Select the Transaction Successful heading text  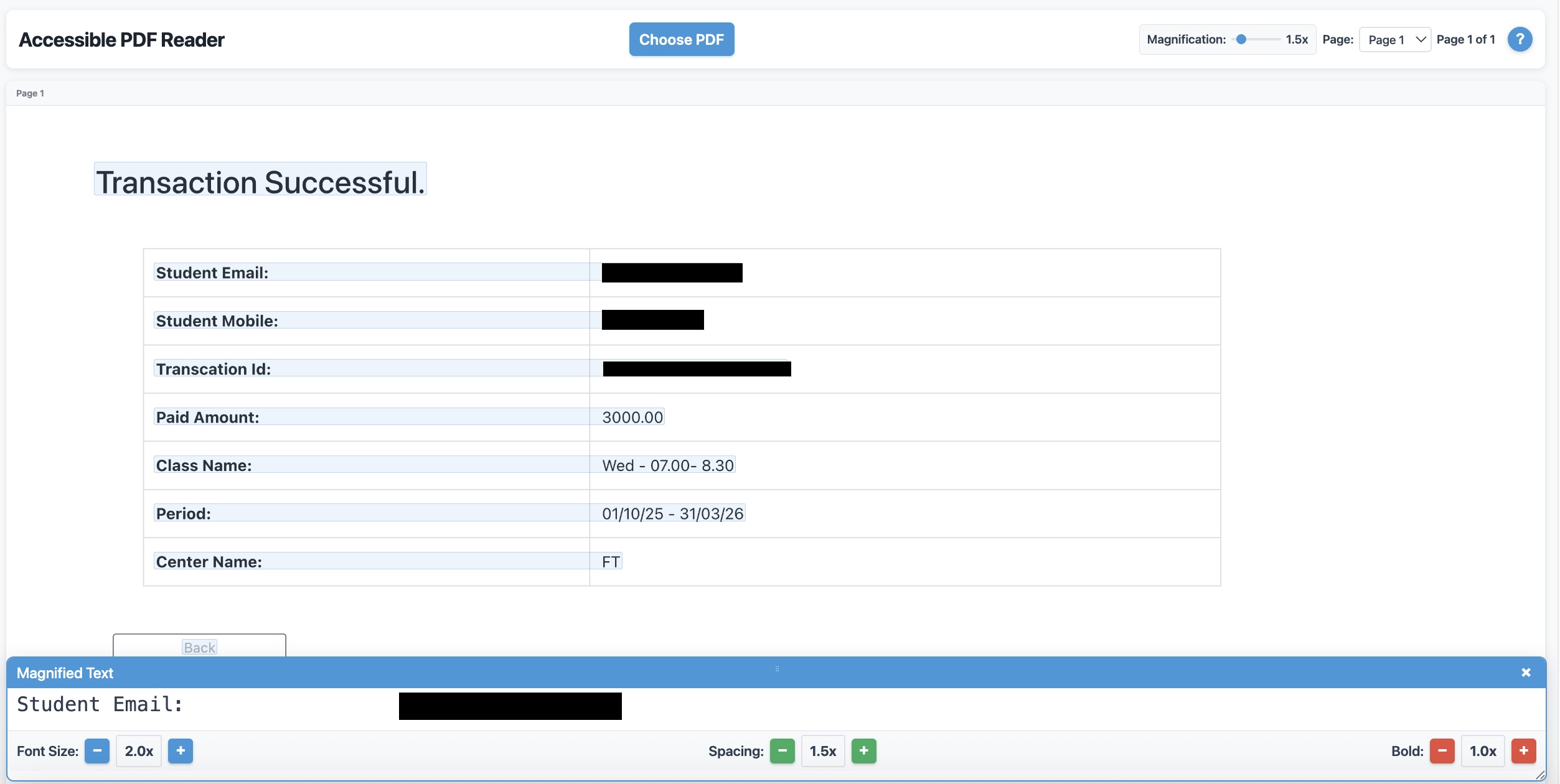(260, 182)
